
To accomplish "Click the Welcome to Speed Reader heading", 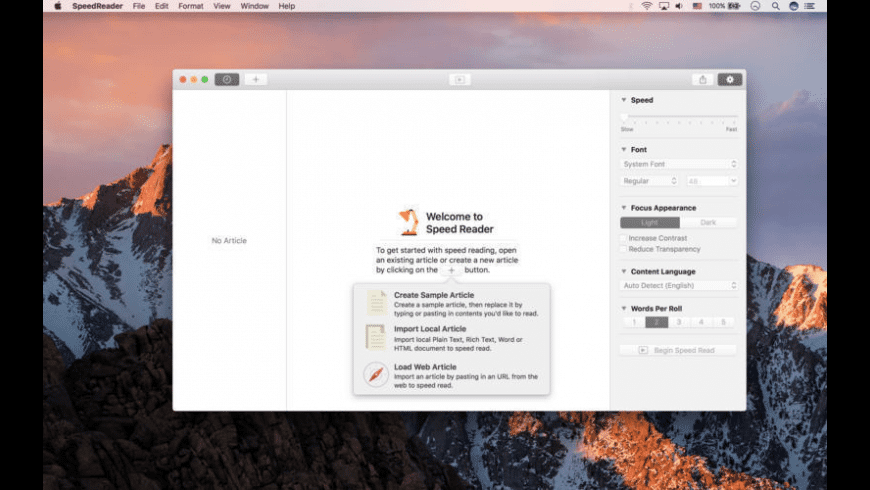I will (459, 223).
